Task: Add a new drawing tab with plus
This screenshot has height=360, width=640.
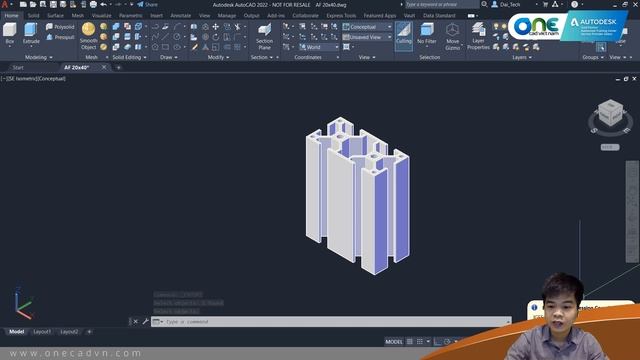Action: pyautogui.click(x=118, y=67)
